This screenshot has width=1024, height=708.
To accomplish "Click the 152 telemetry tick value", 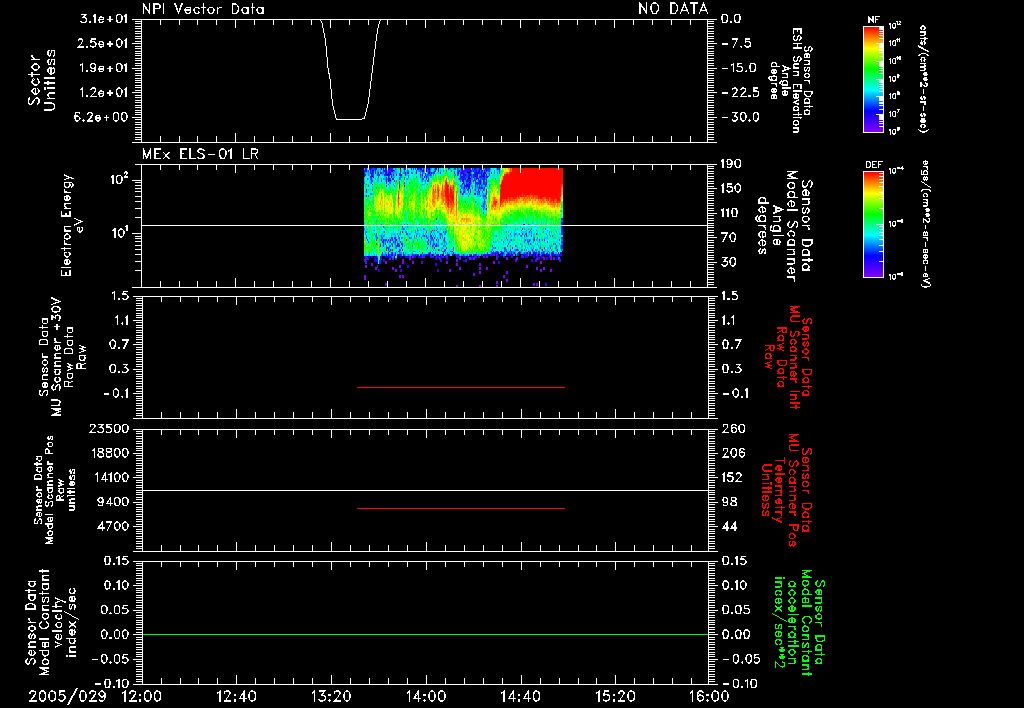I will [732, 477].
